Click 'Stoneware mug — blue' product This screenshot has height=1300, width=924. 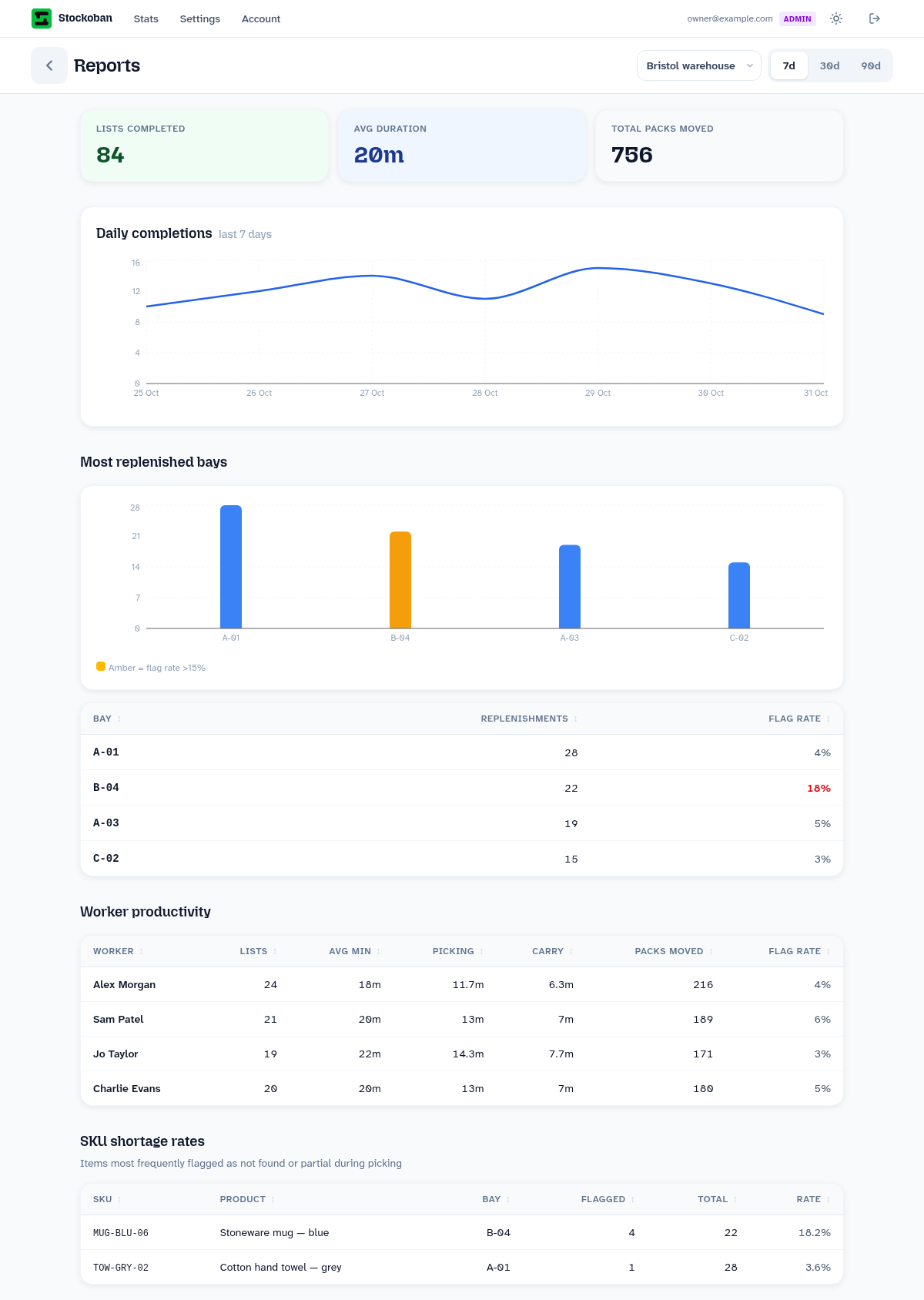pos(274,1232)
